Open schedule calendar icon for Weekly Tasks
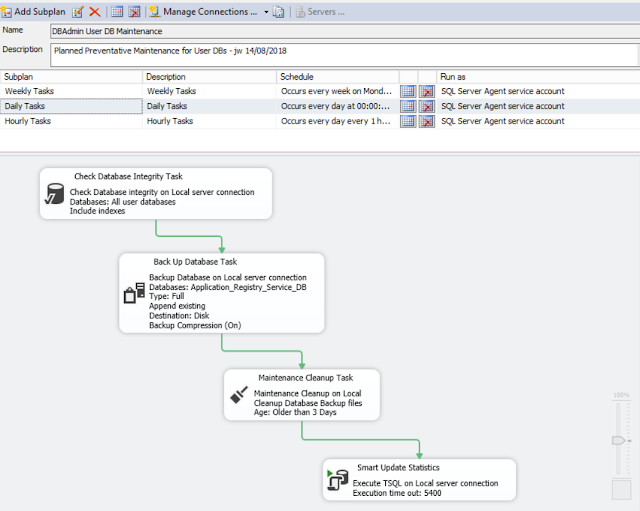 pyautogui.click(x=408, y=91)
